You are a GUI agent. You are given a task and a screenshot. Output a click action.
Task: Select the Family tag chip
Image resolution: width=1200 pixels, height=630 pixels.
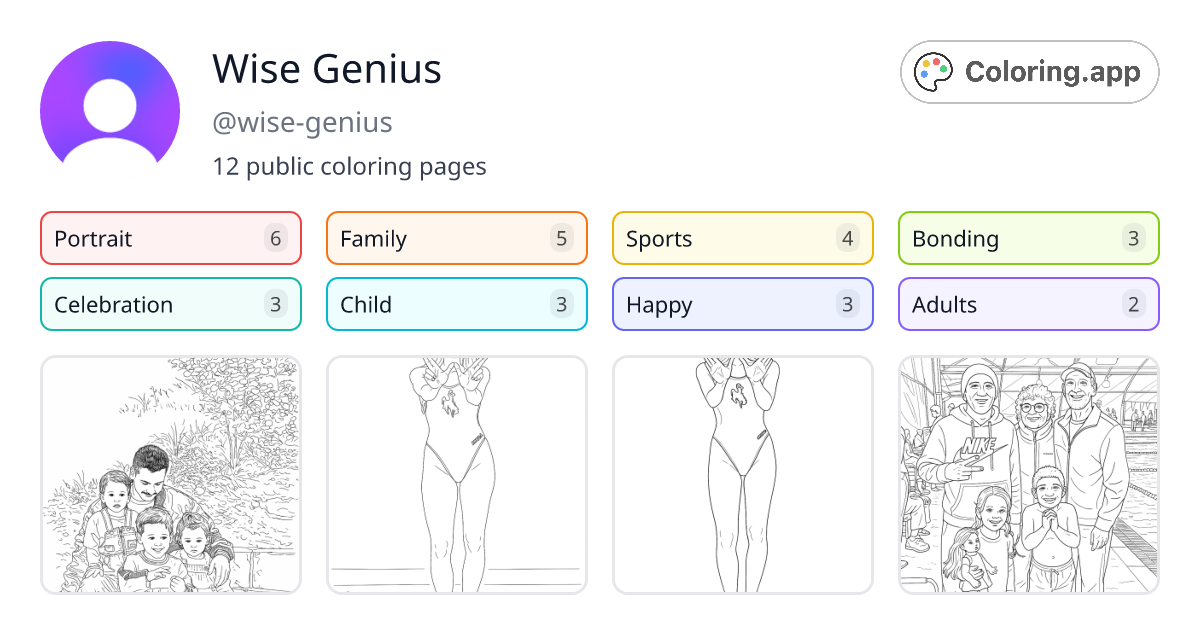pyautogui.click(x=456, y=238)
